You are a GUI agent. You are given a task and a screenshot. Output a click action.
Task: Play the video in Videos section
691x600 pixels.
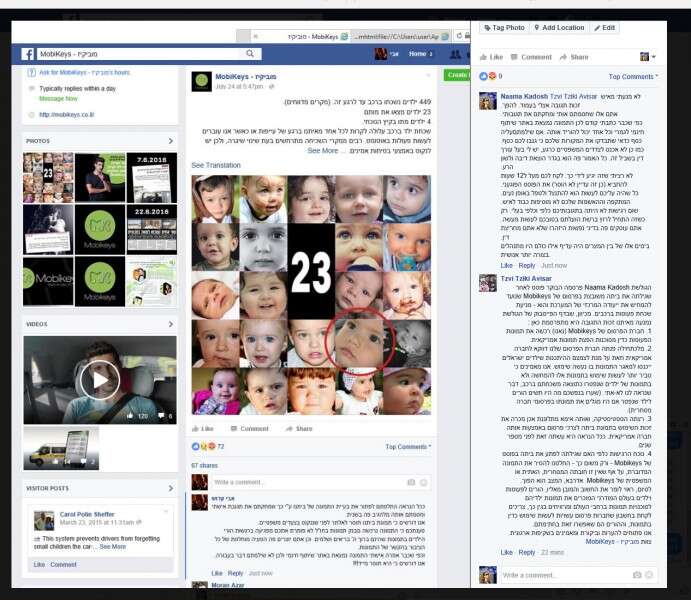(98, 379)
